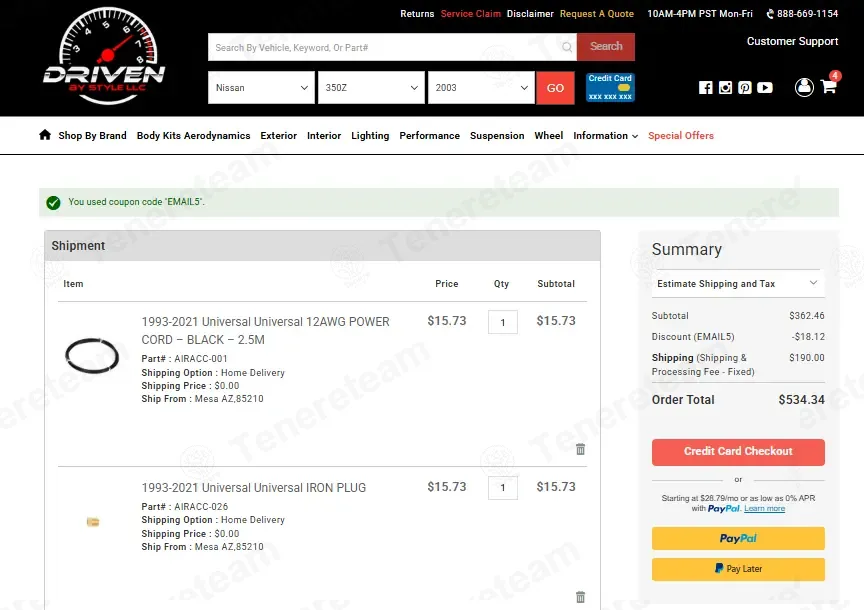Open the YouTube channel icon
864x610 pixels.
[765, 88]
